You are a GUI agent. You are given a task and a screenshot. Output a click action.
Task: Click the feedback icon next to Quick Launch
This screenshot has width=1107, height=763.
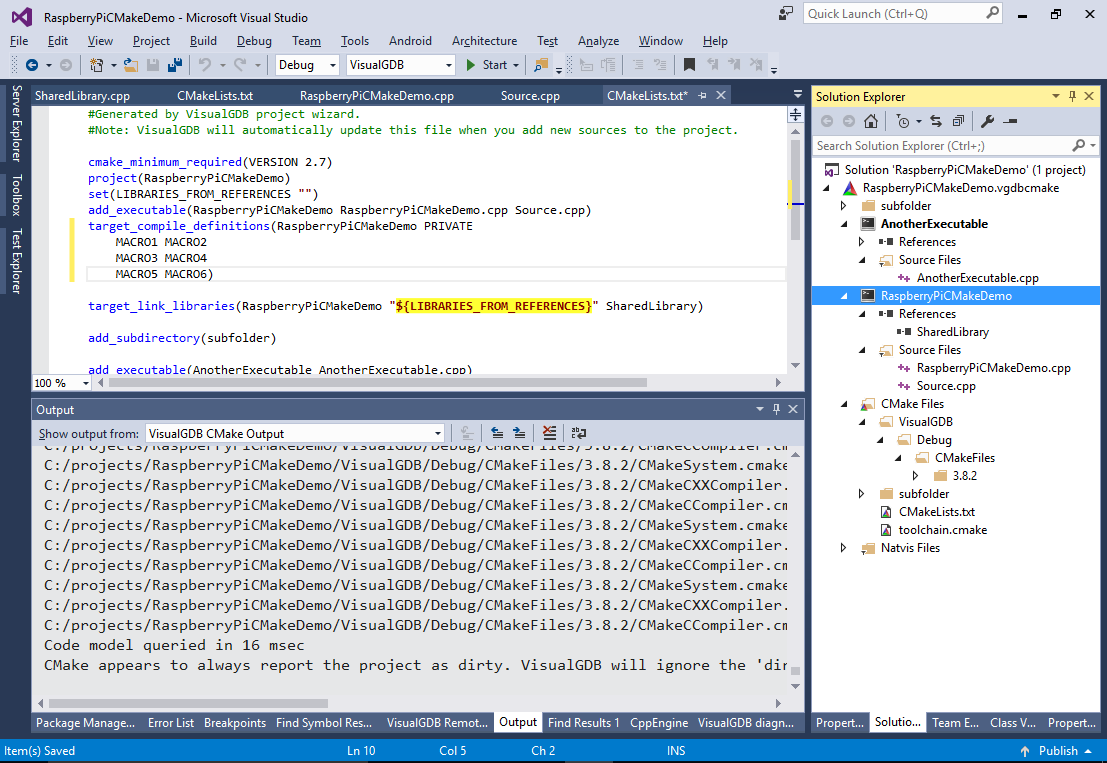click(x=786, y=13)
